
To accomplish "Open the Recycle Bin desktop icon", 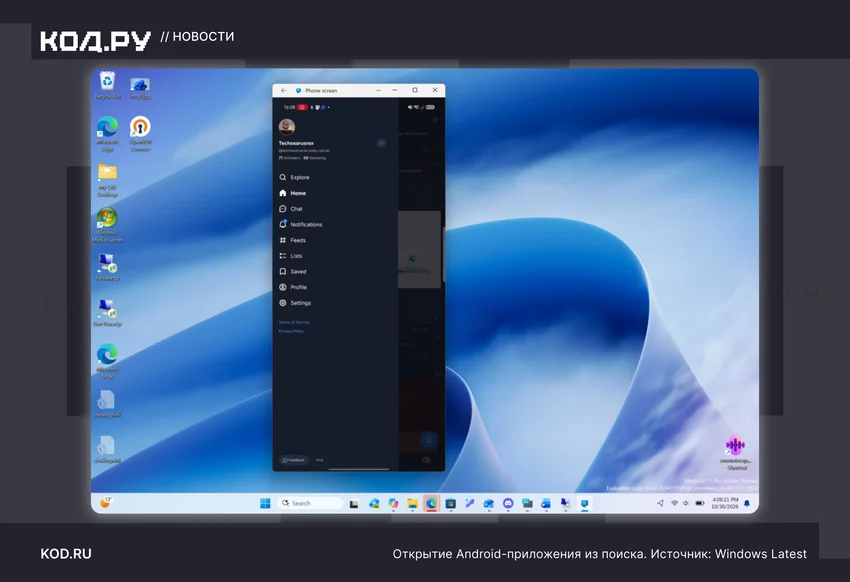I will (107, 86).
